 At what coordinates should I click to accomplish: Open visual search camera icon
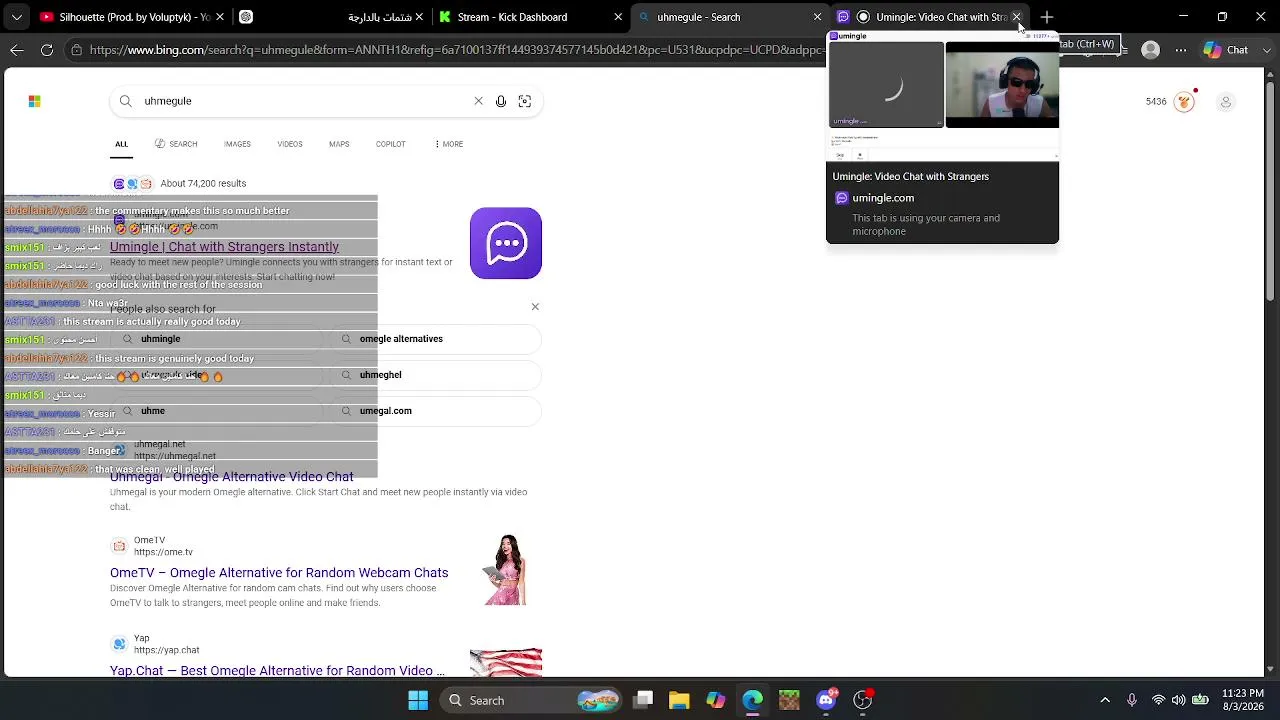point(525,101)
